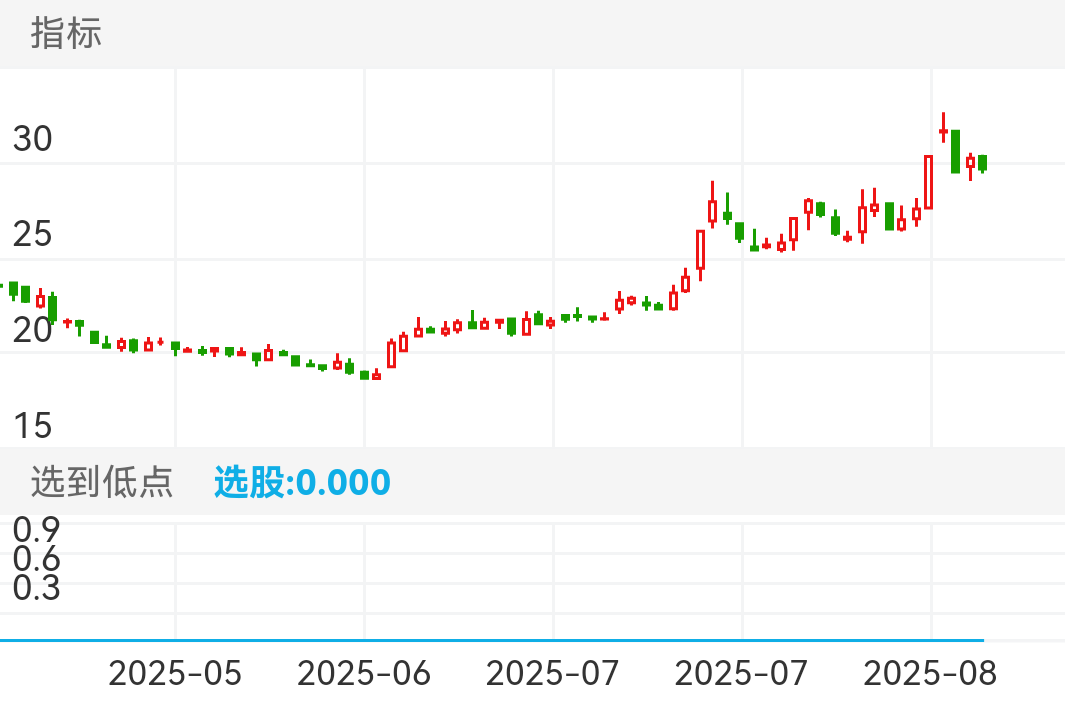Viewport: 1065px width, 708px height.
Task: Click the 0.6 indicator axis label
Action: 37,559
